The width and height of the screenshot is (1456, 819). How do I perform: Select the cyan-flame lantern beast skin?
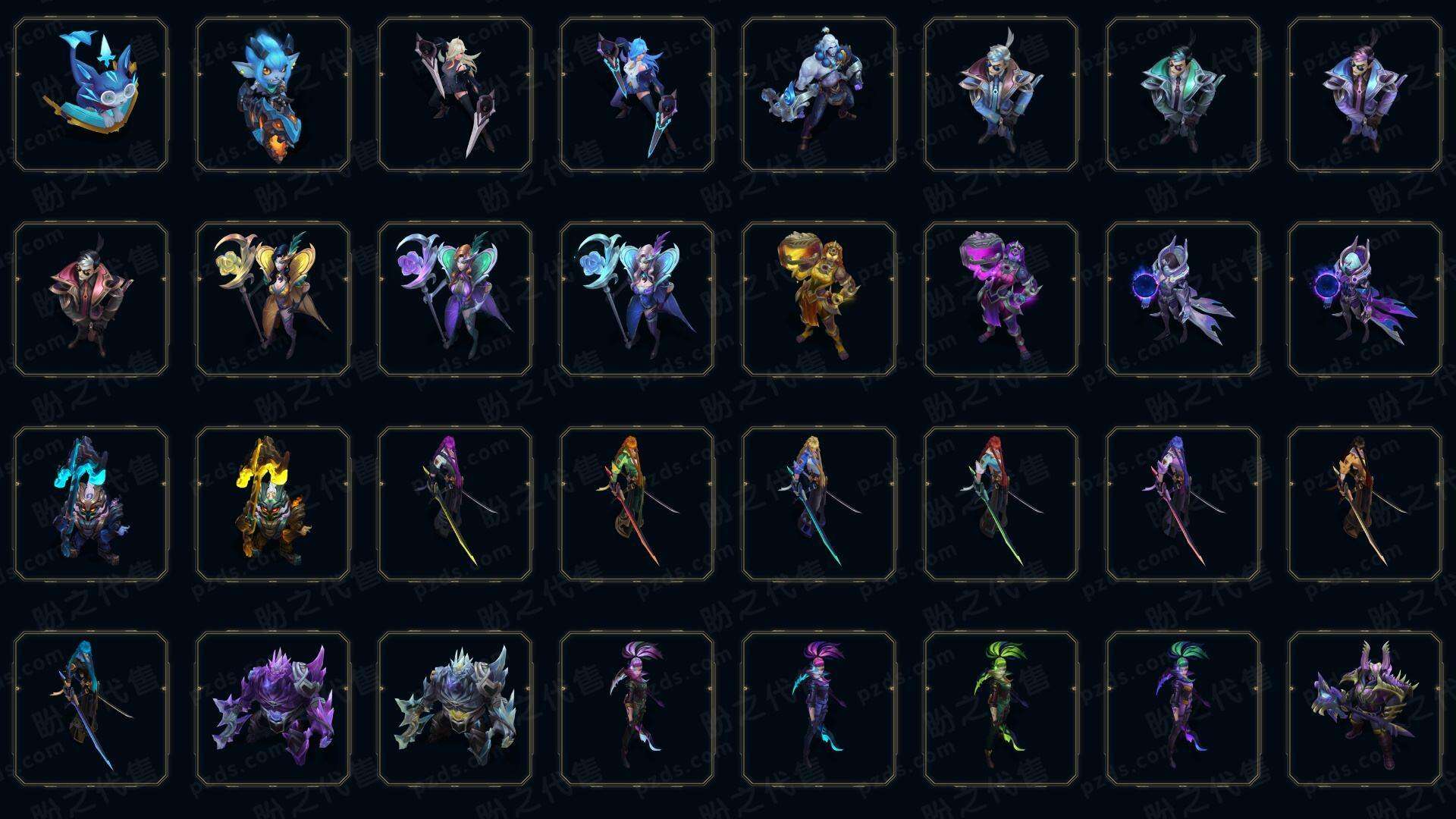click(91, 504)
